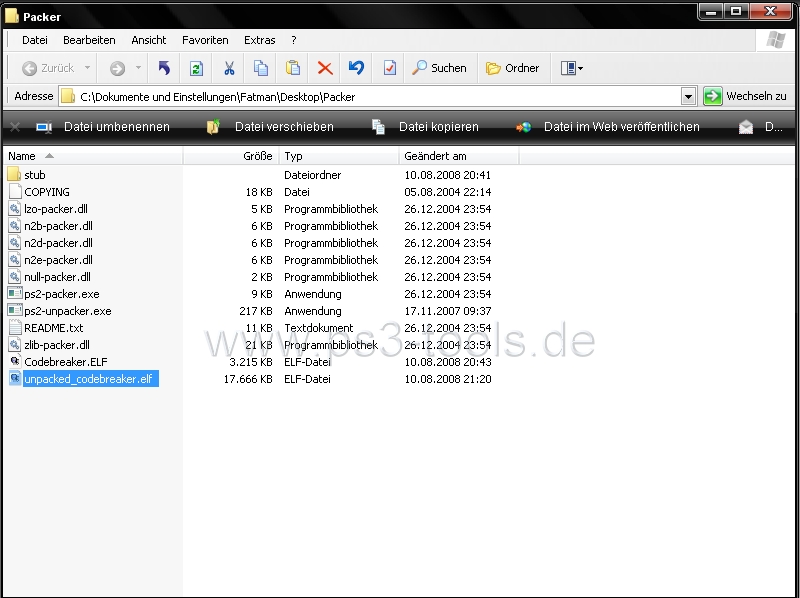Click Wechseln zu go button
This screenshot has height=598, width=800.
745,96
